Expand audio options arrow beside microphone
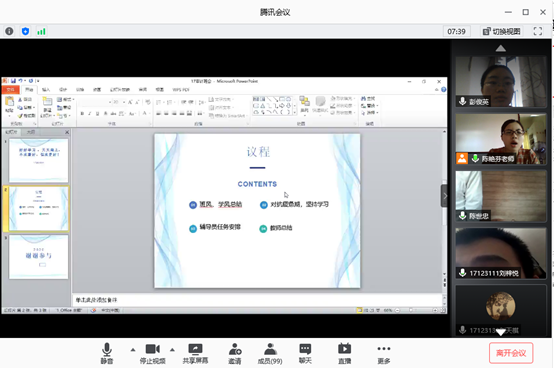This screenshot has height=368, width=554. (133, 350)
